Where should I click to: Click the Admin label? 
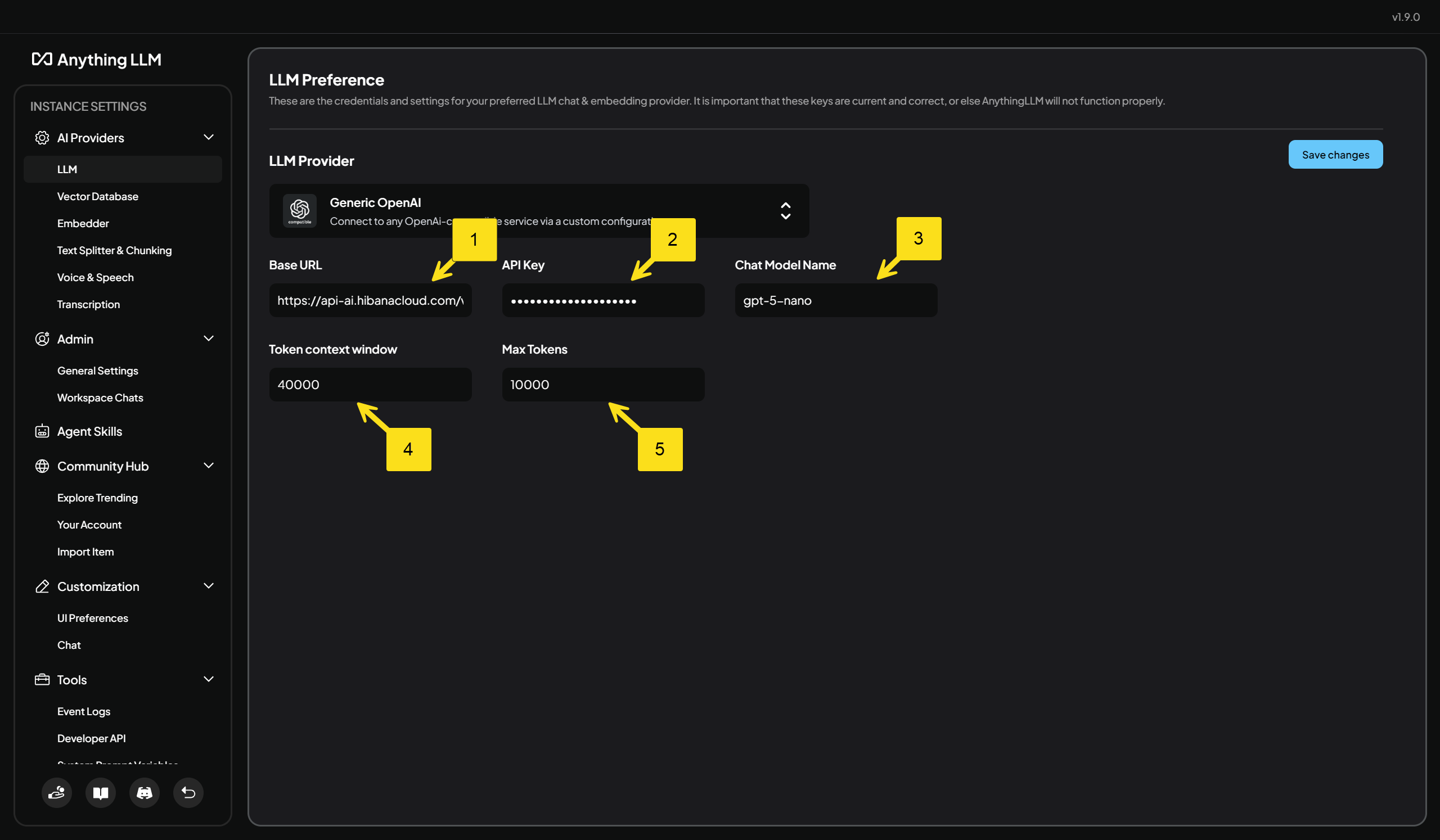point(75,338)
